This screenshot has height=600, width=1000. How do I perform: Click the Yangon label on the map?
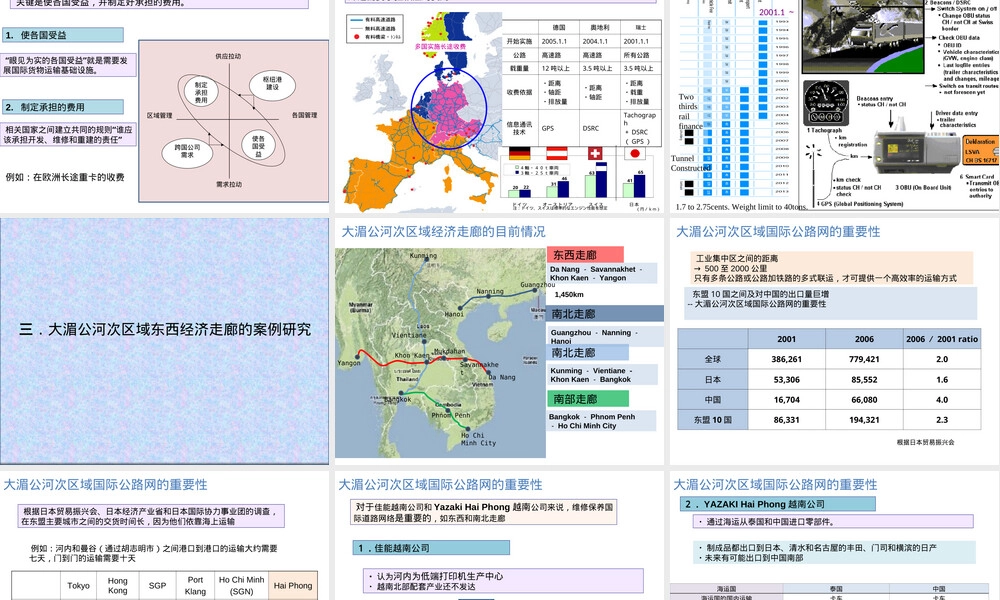click(x=349, y=363)
